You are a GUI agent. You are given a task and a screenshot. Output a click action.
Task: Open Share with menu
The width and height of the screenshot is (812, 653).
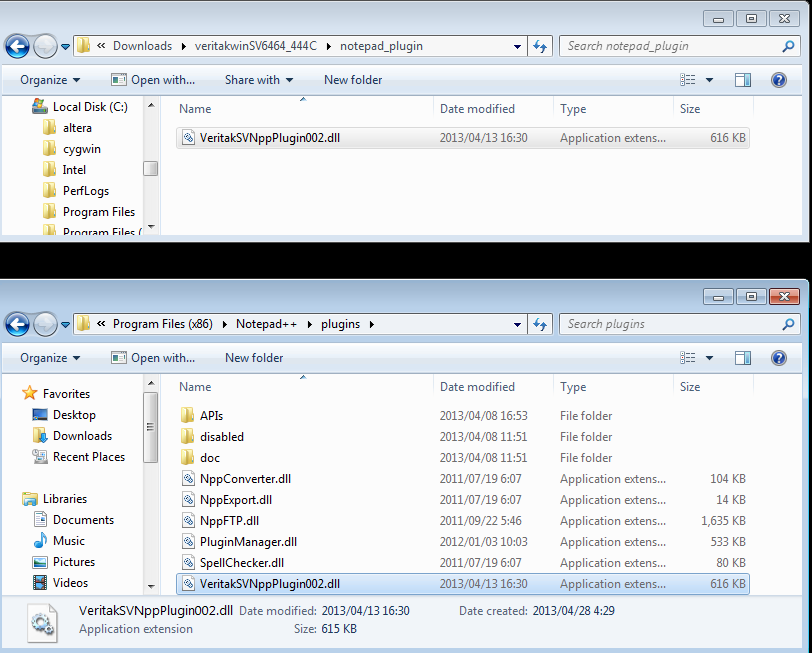259,80
